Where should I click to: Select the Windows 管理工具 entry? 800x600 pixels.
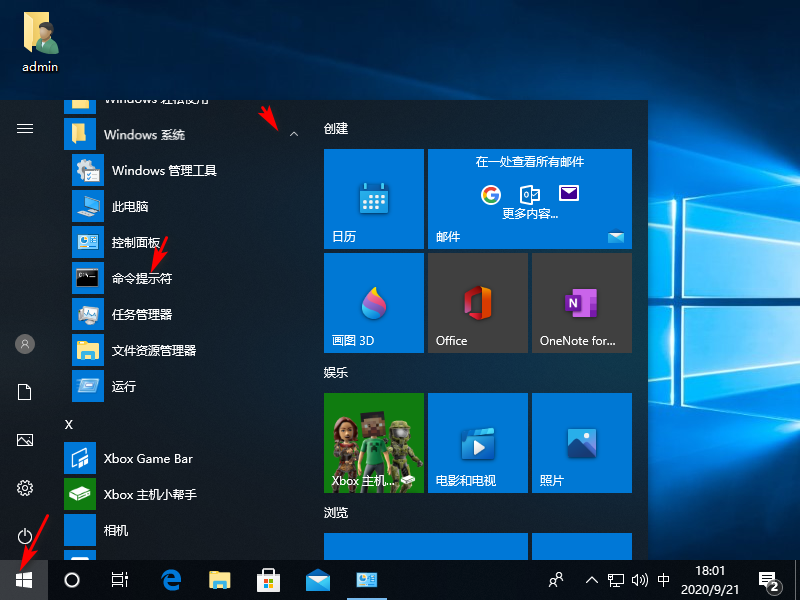[160, 170]
